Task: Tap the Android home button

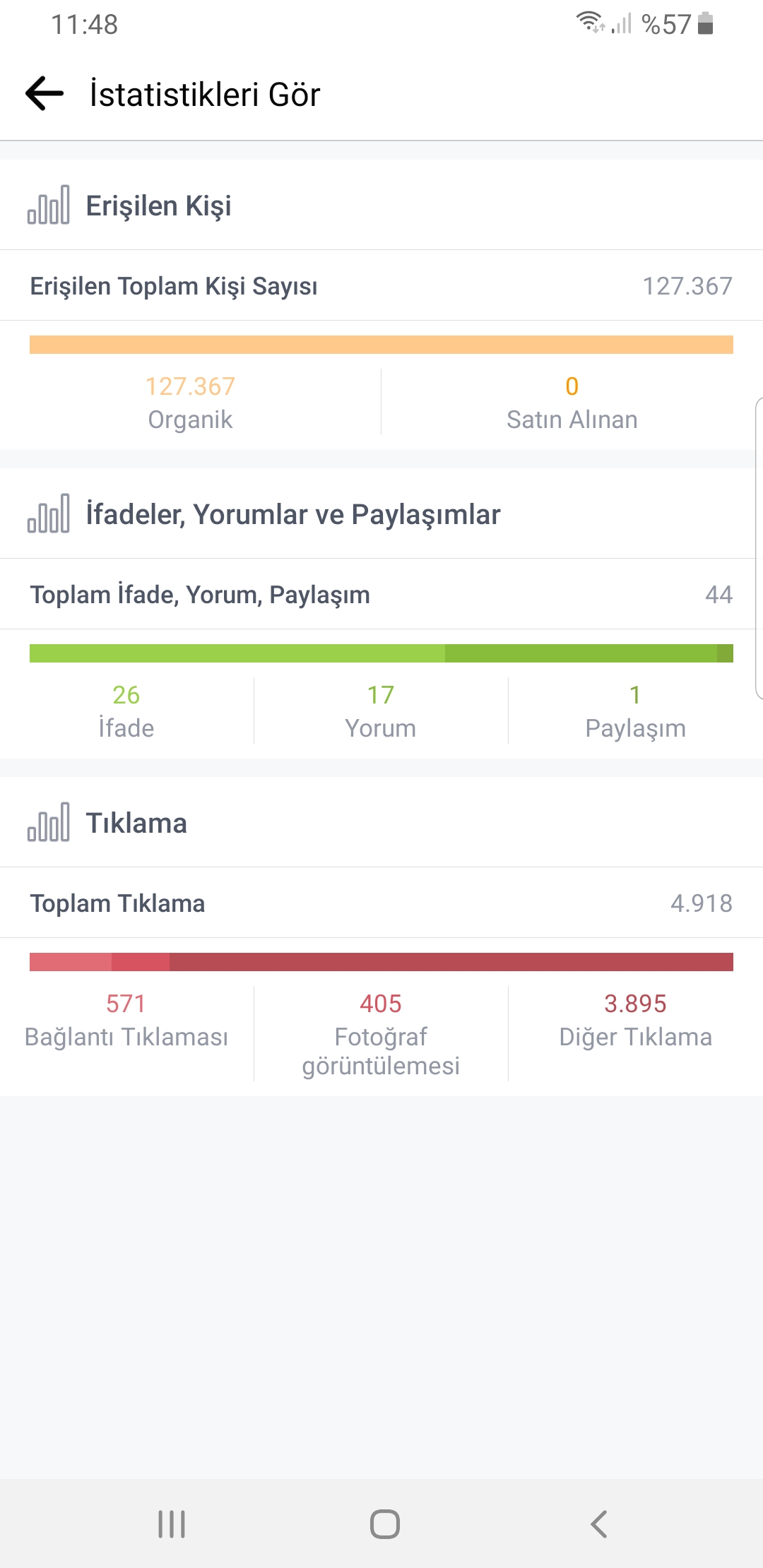Action: tap(385, 1524)
